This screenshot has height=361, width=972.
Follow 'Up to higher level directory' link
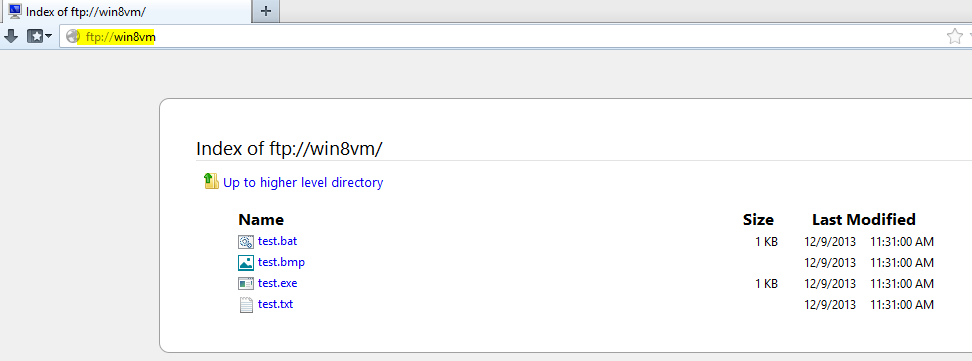tap(303, 182)
